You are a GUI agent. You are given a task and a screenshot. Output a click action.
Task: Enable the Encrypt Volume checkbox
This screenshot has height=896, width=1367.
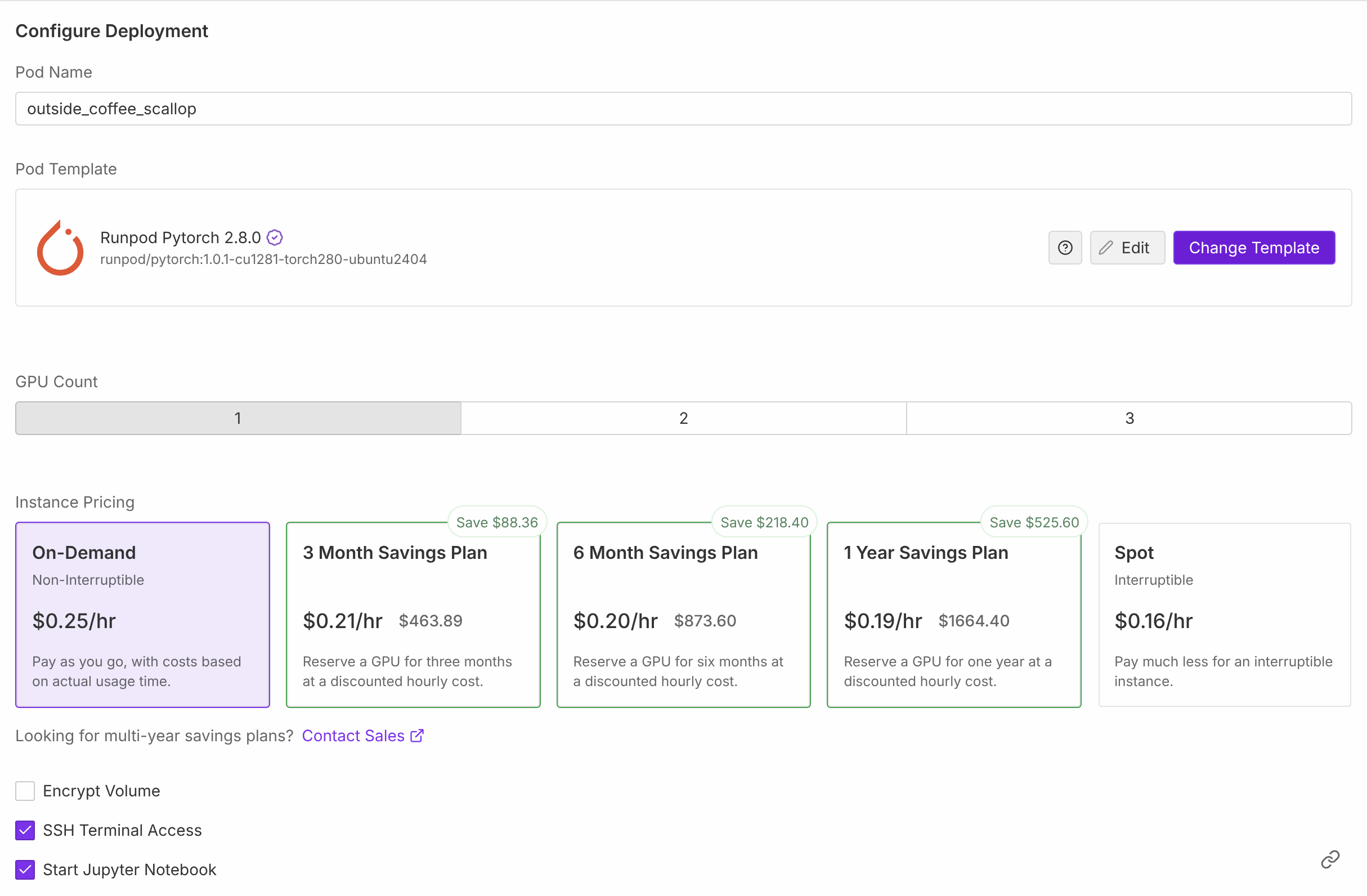click(25, 791)
